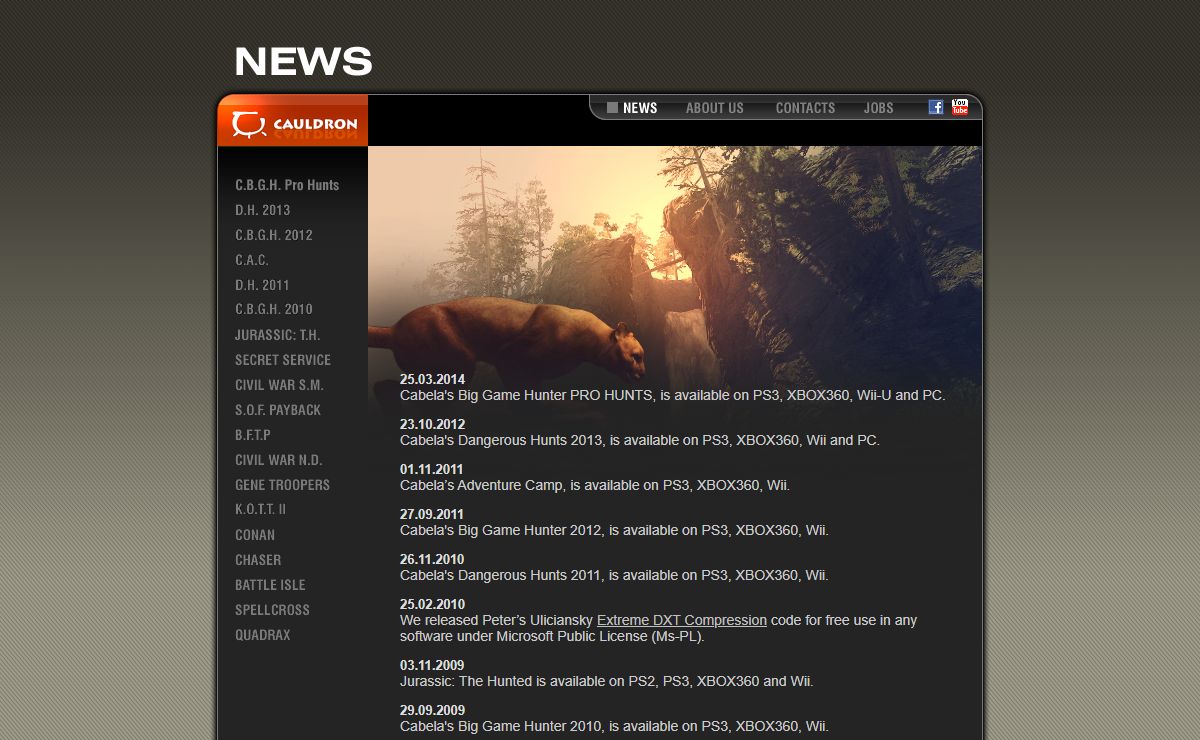Click the date 26.11.2010
1200x740 pixels.
(x=432, y=559)
